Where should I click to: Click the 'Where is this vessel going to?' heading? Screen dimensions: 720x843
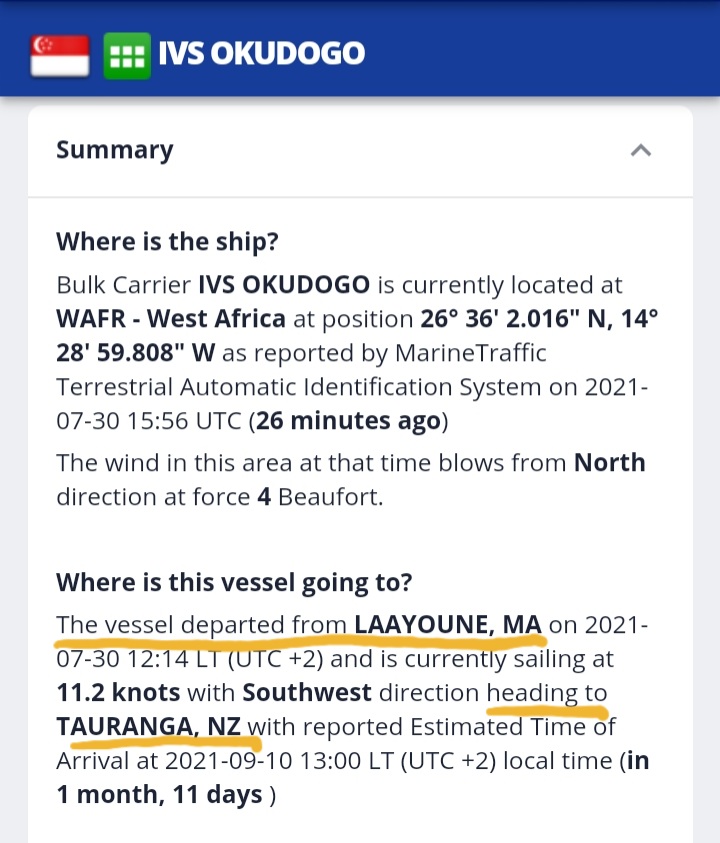234,583
